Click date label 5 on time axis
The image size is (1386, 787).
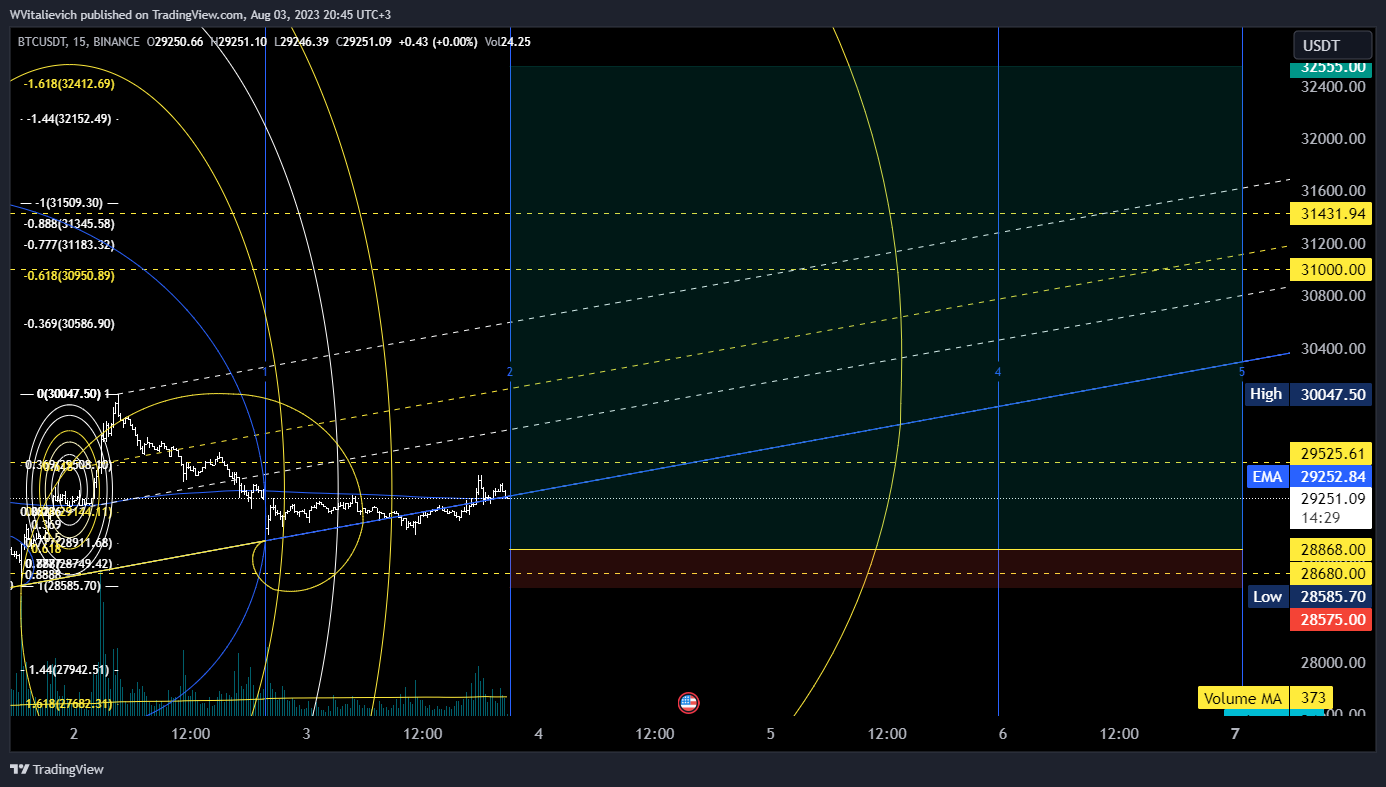tap(771, 733)
